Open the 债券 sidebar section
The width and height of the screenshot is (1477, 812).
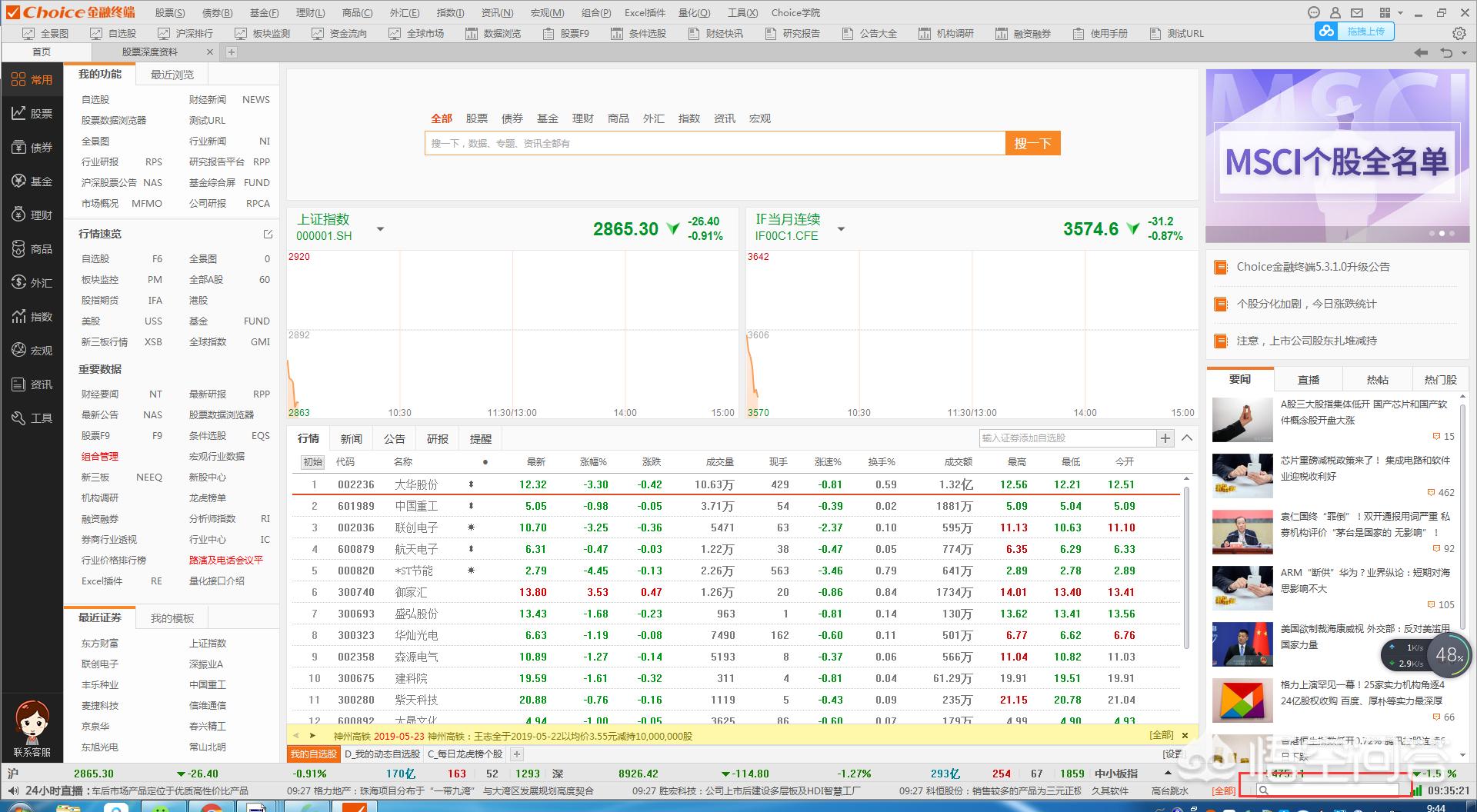32,148
